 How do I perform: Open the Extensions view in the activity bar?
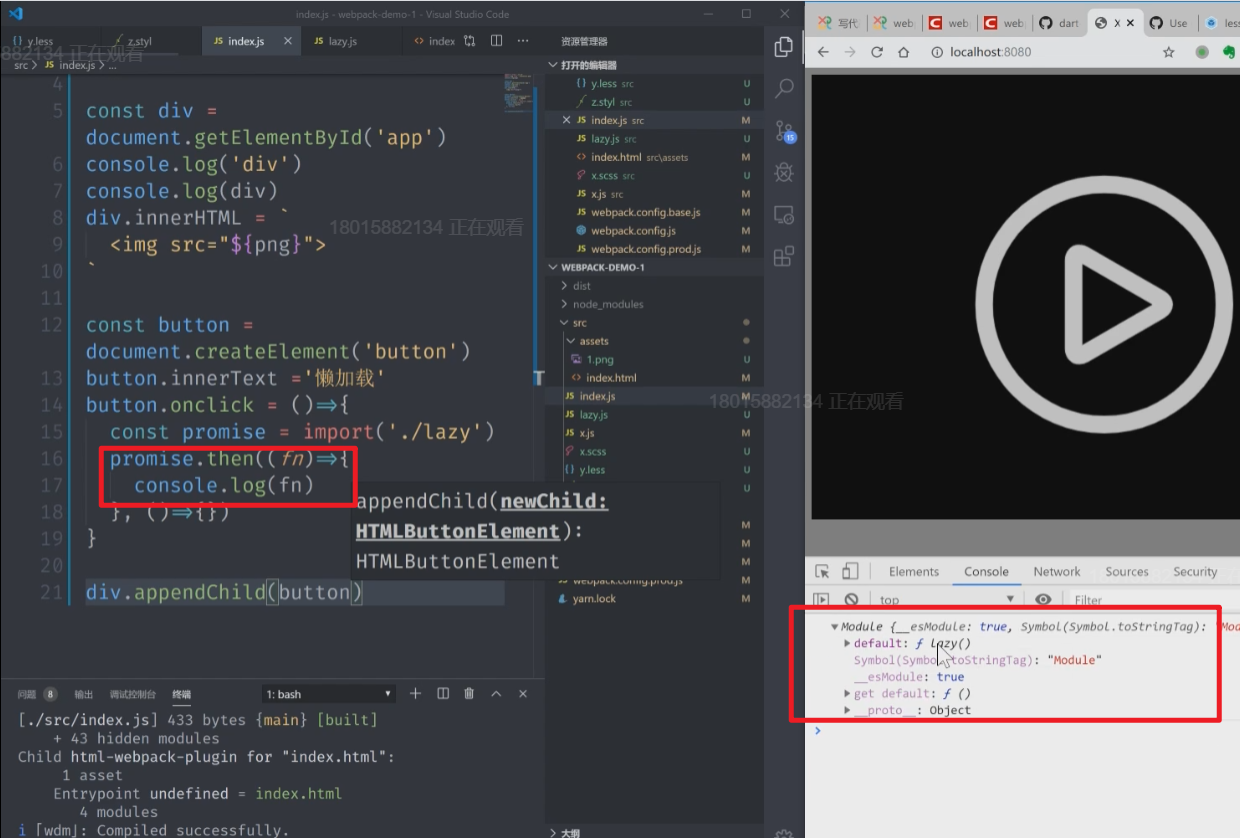[784, 256]
